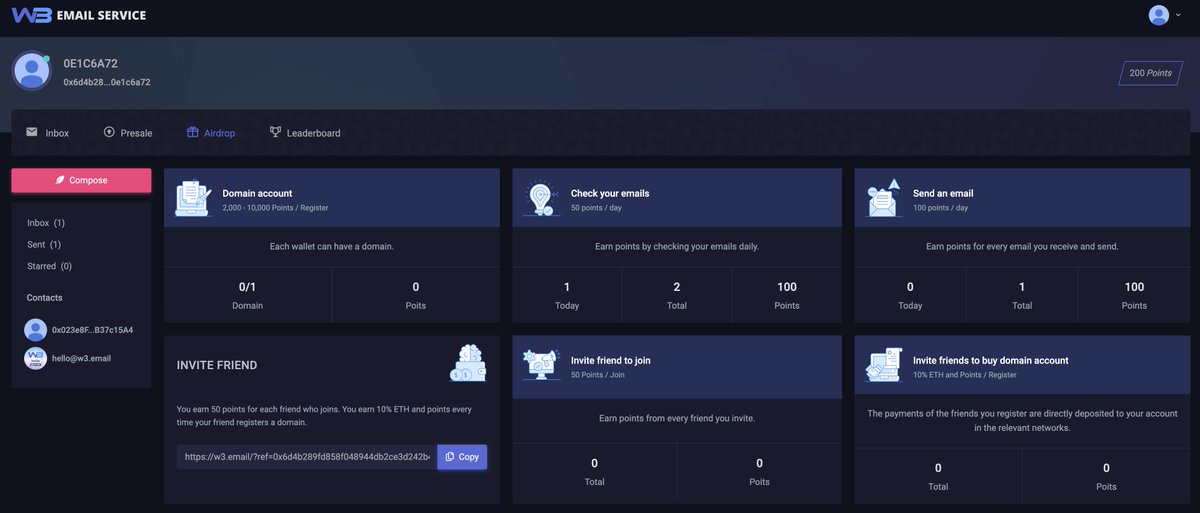Click the large profile avatar picture
The width and height of the screenshot is (1200, 513).
click(32, 71)
